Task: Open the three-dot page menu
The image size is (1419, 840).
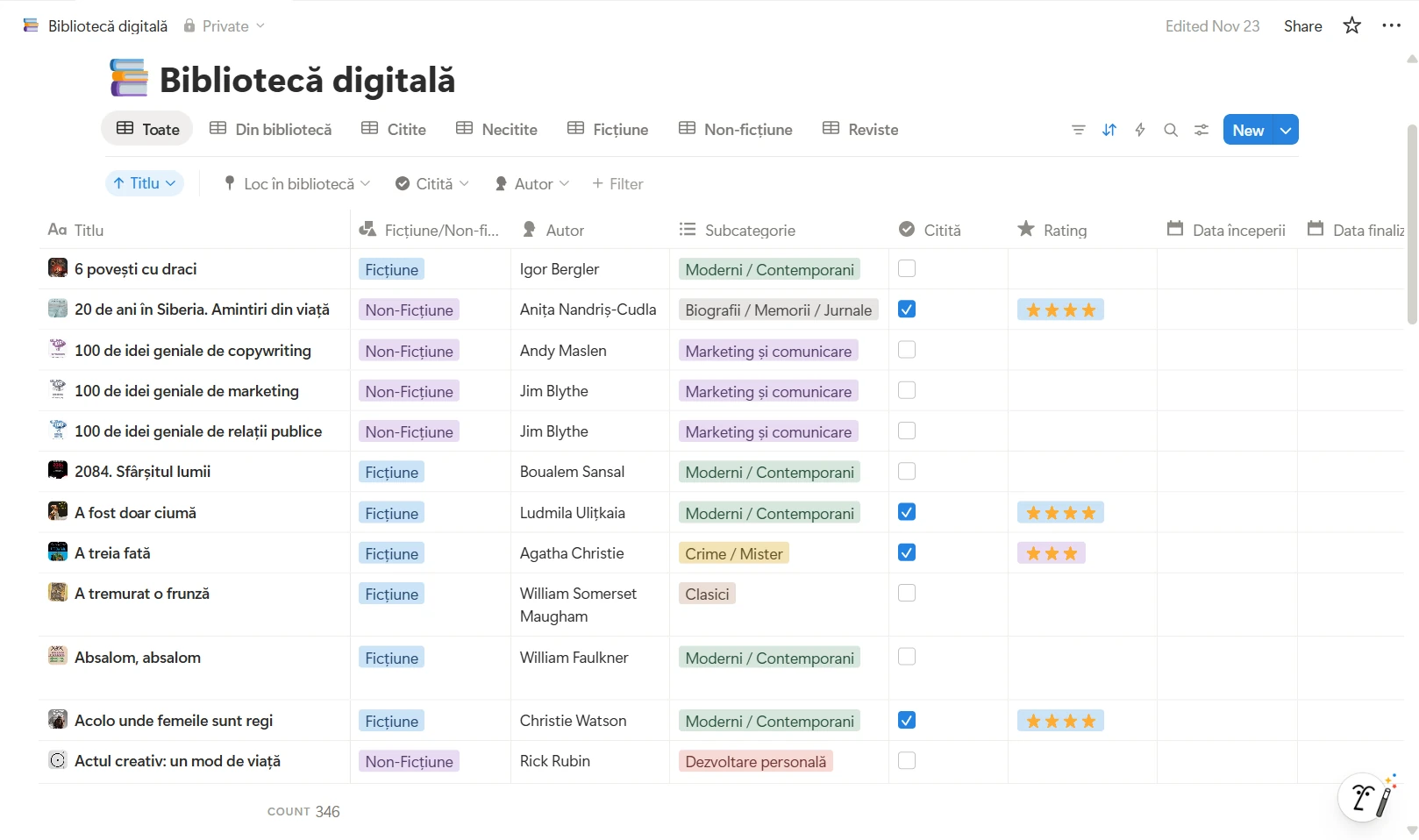Action: [1391, 25]
